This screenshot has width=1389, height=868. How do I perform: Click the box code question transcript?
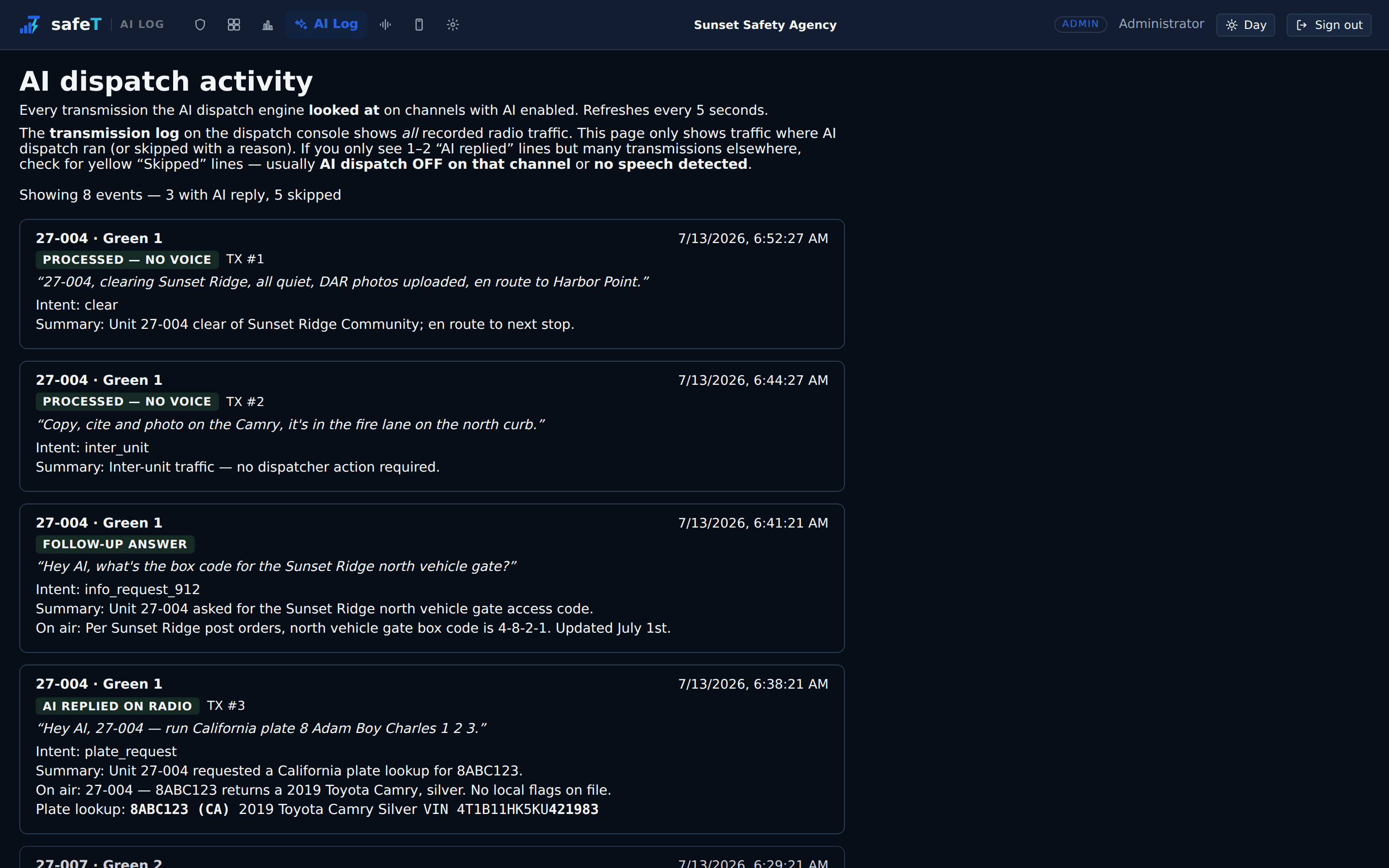[276, 567]
